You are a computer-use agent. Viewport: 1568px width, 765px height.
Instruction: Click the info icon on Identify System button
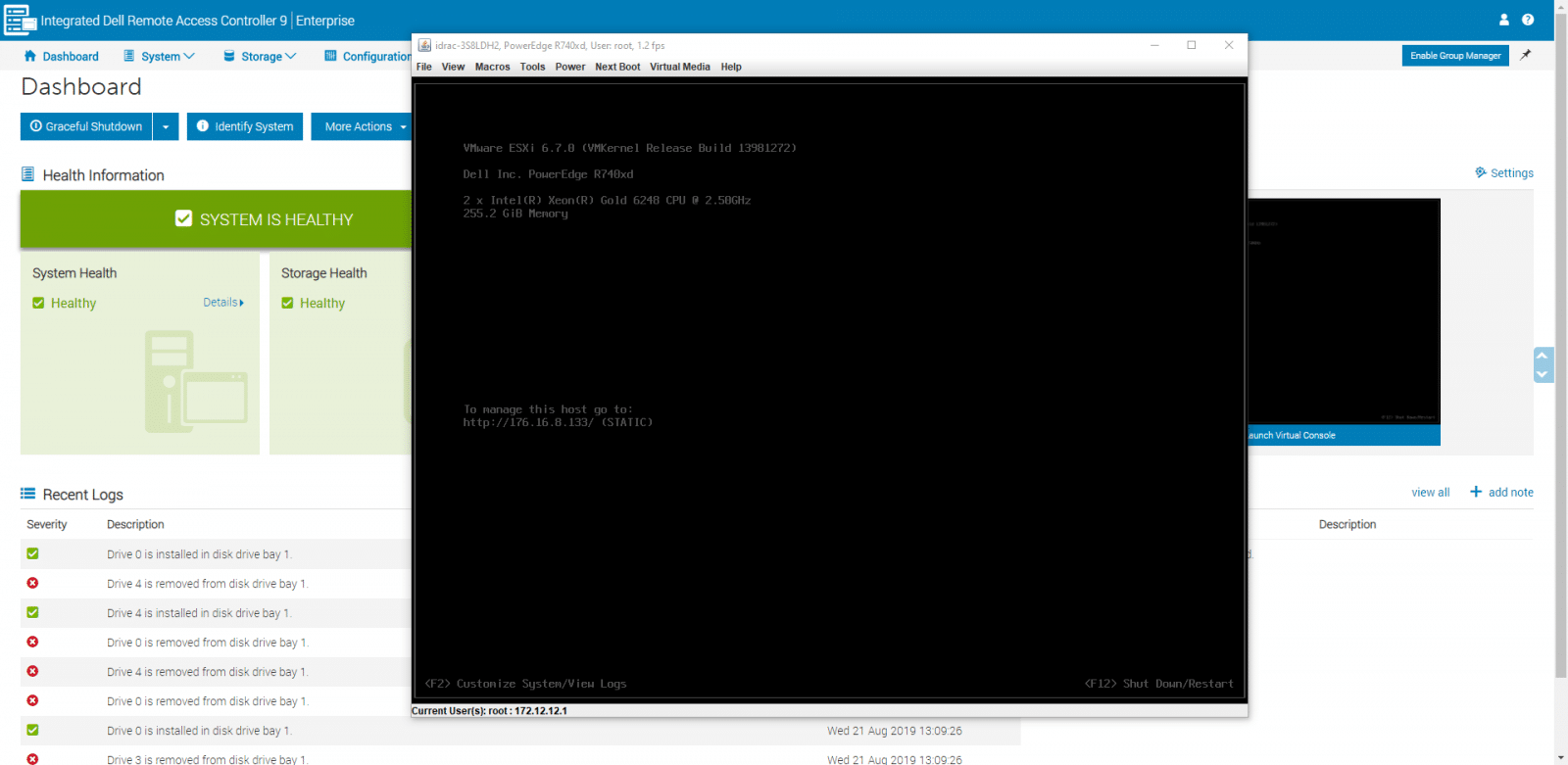(x=203, y=126)
